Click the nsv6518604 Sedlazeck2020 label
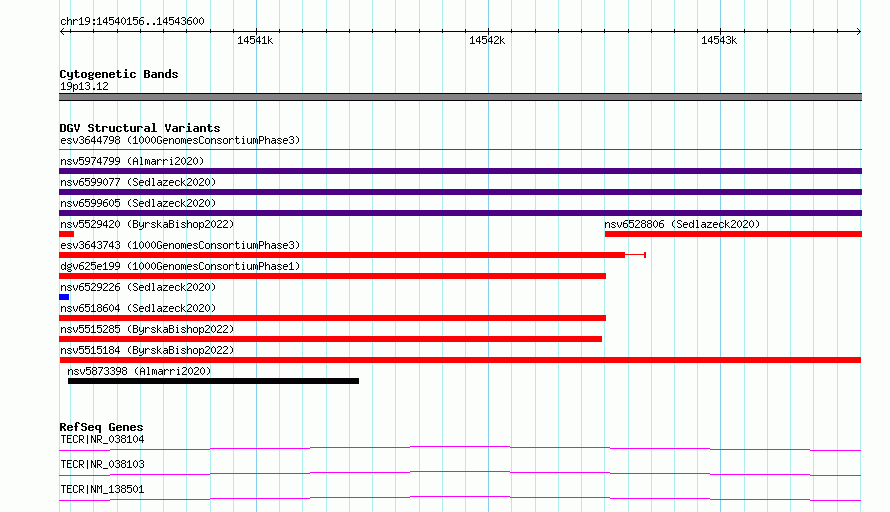890x512 pixels. [138, 308]
